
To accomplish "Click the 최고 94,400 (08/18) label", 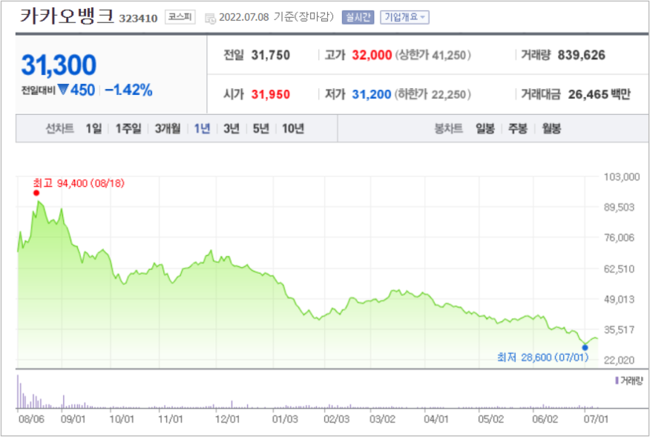I will (79, 183).
